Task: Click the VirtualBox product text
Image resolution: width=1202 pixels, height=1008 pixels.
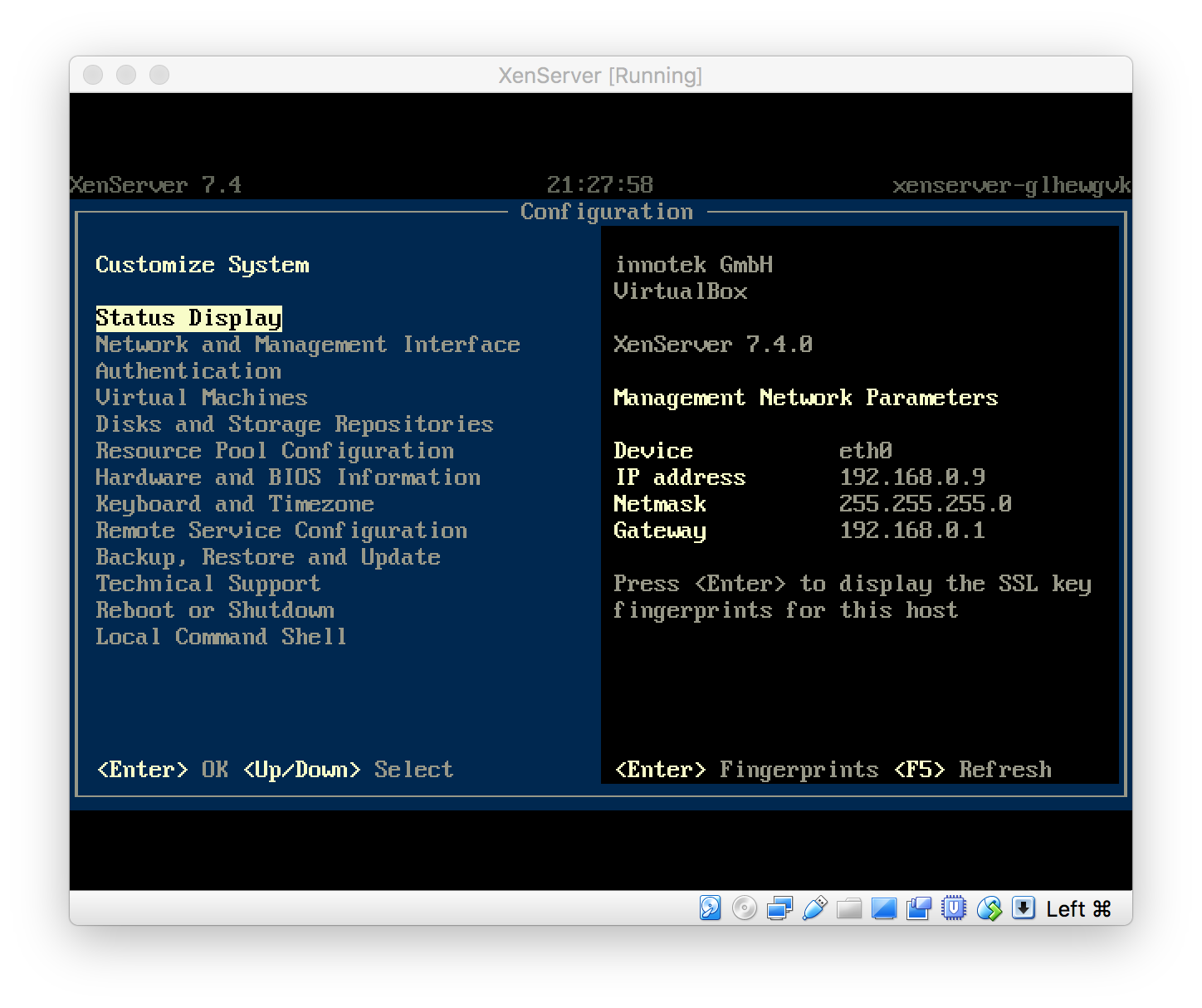Action: coord(680,291)
